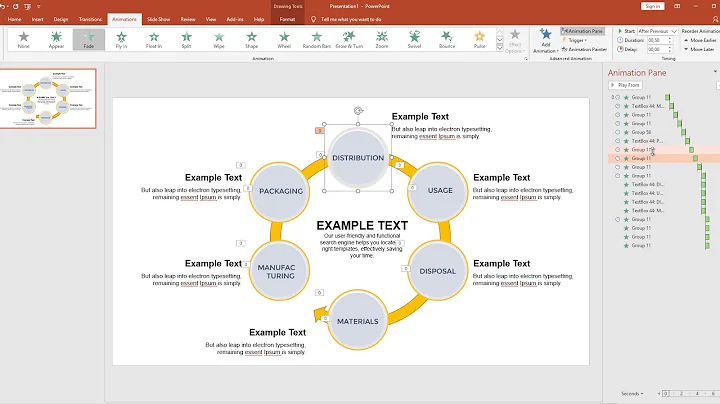720x404 pixels.
Task: Apply the Pulse emphasis animation
Action: pos(480,39)
